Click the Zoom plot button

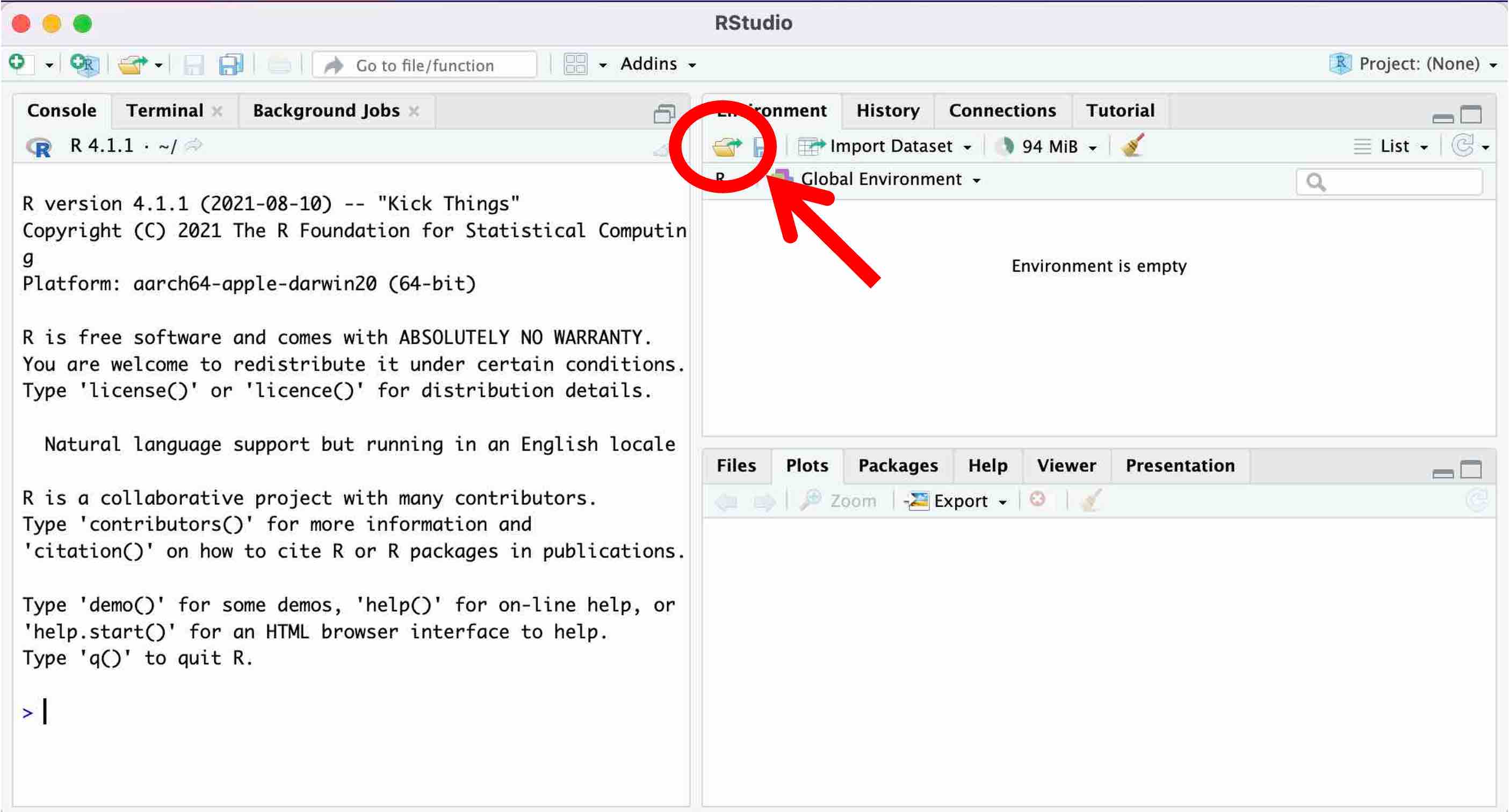point(839,501)
